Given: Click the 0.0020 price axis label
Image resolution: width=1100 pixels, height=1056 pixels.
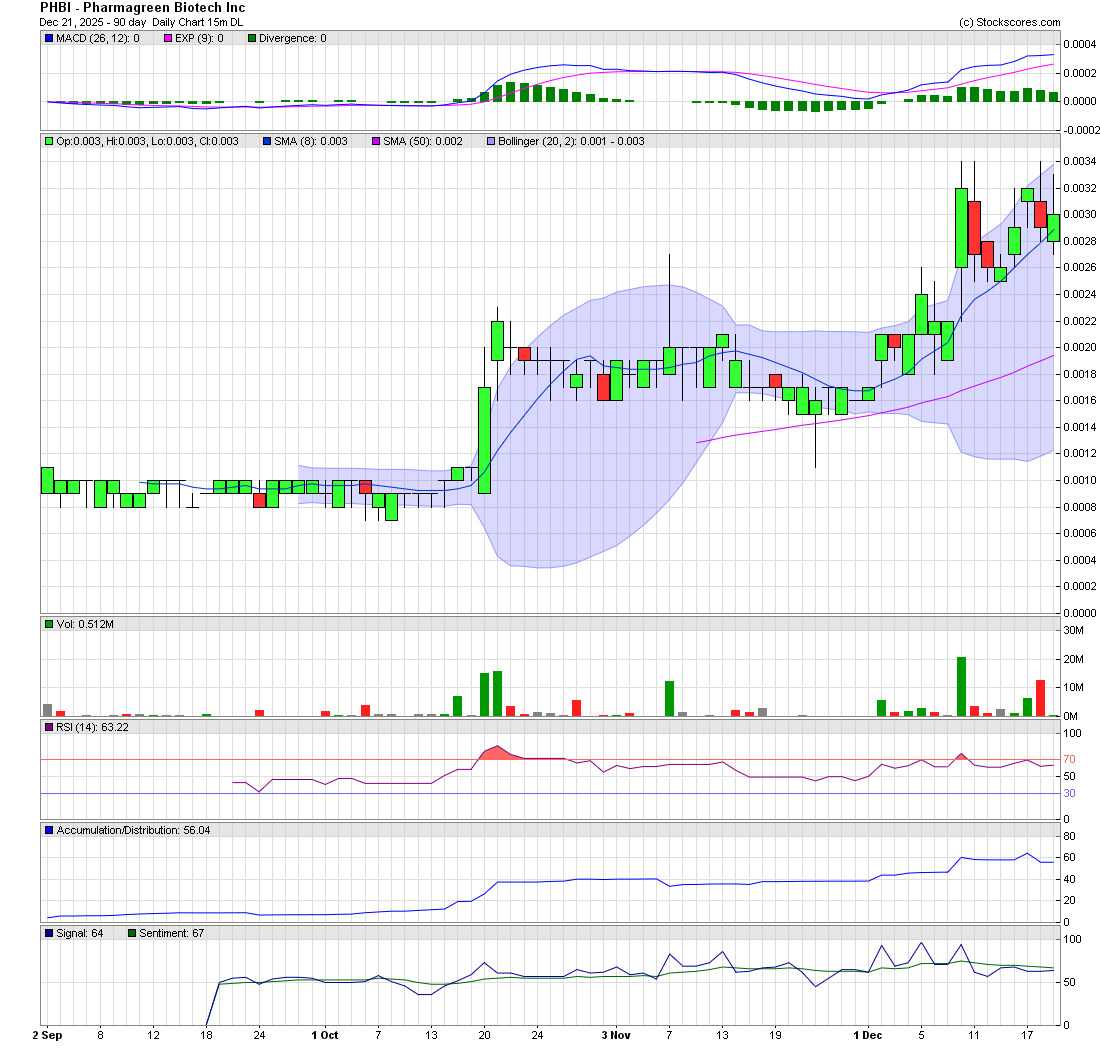Looking at the screenshot, I should coord(1080,347).
